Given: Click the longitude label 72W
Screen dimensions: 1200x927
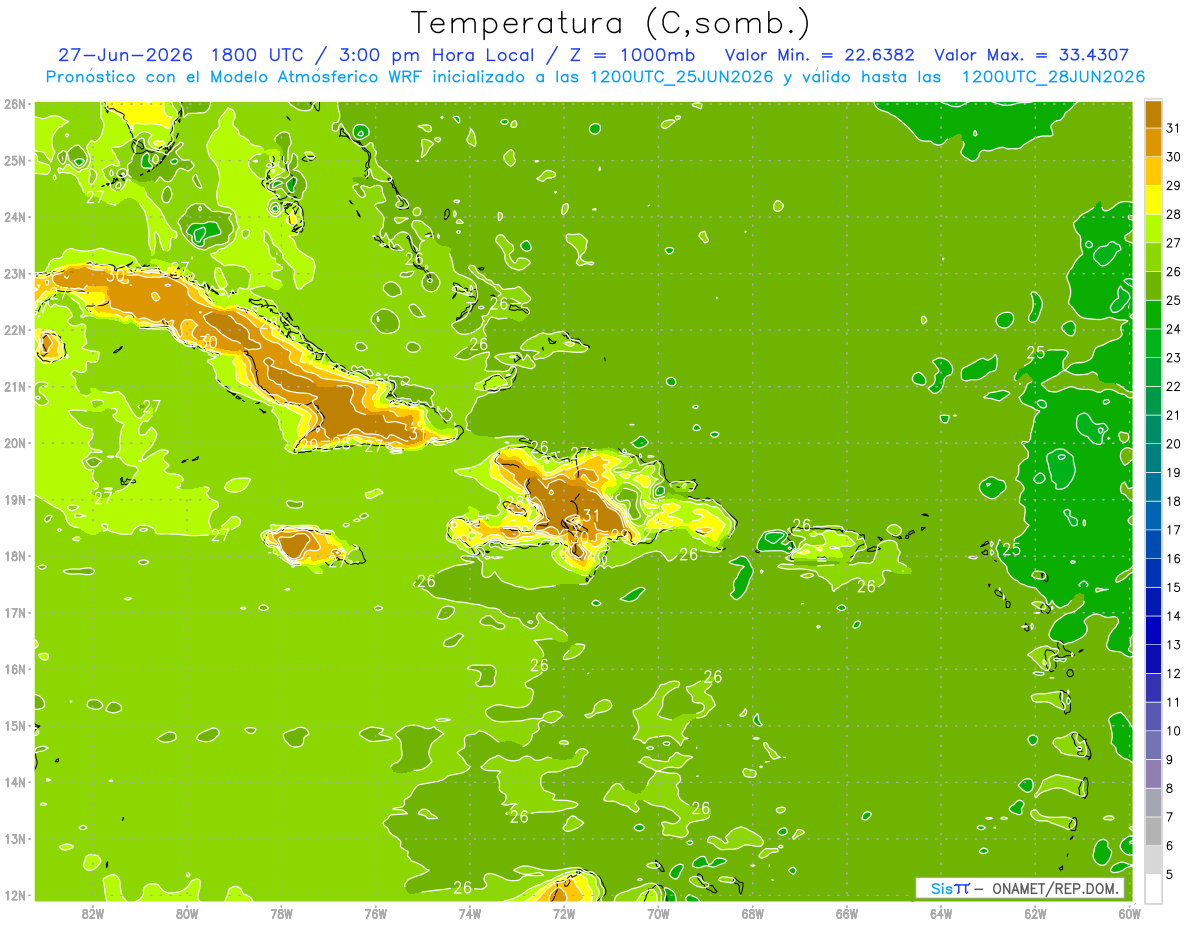Looking at the screenshot, I should [564, 913].
